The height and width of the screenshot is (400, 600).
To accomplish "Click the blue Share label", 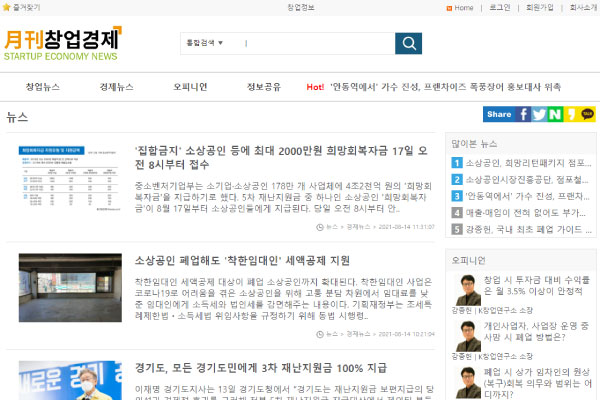I will click(x=499, y=114).
